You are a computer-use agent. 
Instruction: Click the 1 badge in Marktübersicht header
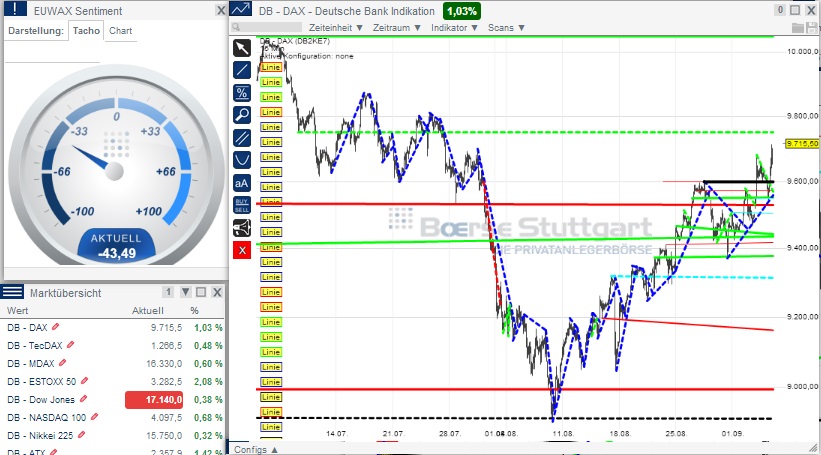coord(168,292)
